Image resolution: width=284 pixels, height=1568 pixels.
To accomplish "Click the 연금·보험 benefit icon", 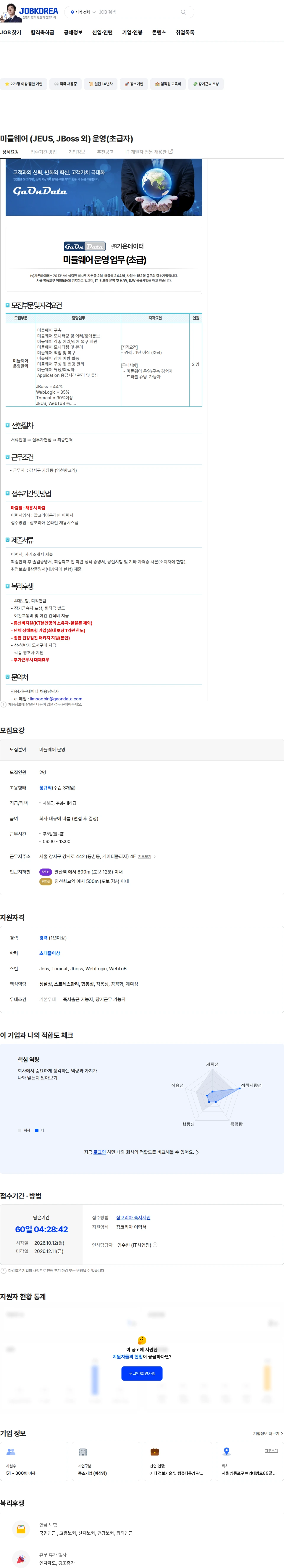I will 21,1529.
